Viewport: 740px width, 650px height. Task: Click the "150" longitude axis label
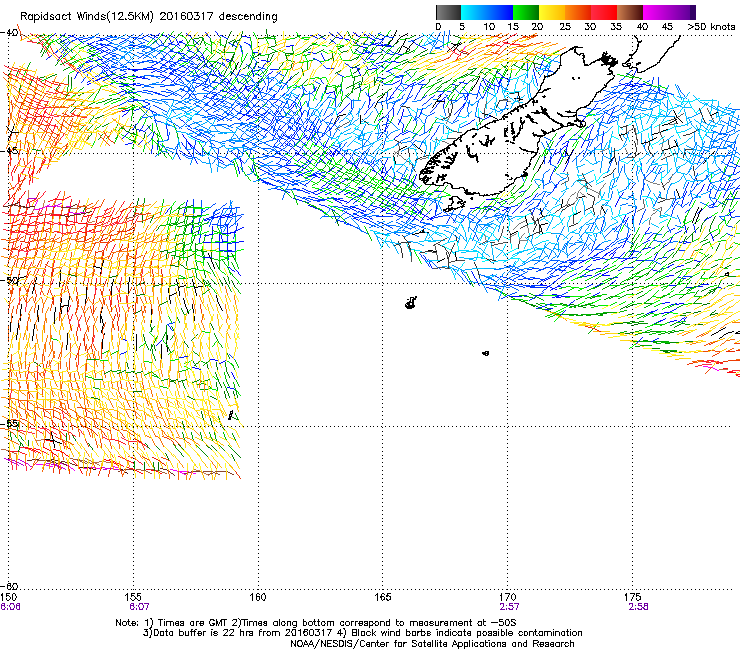[x=8, y=598]
